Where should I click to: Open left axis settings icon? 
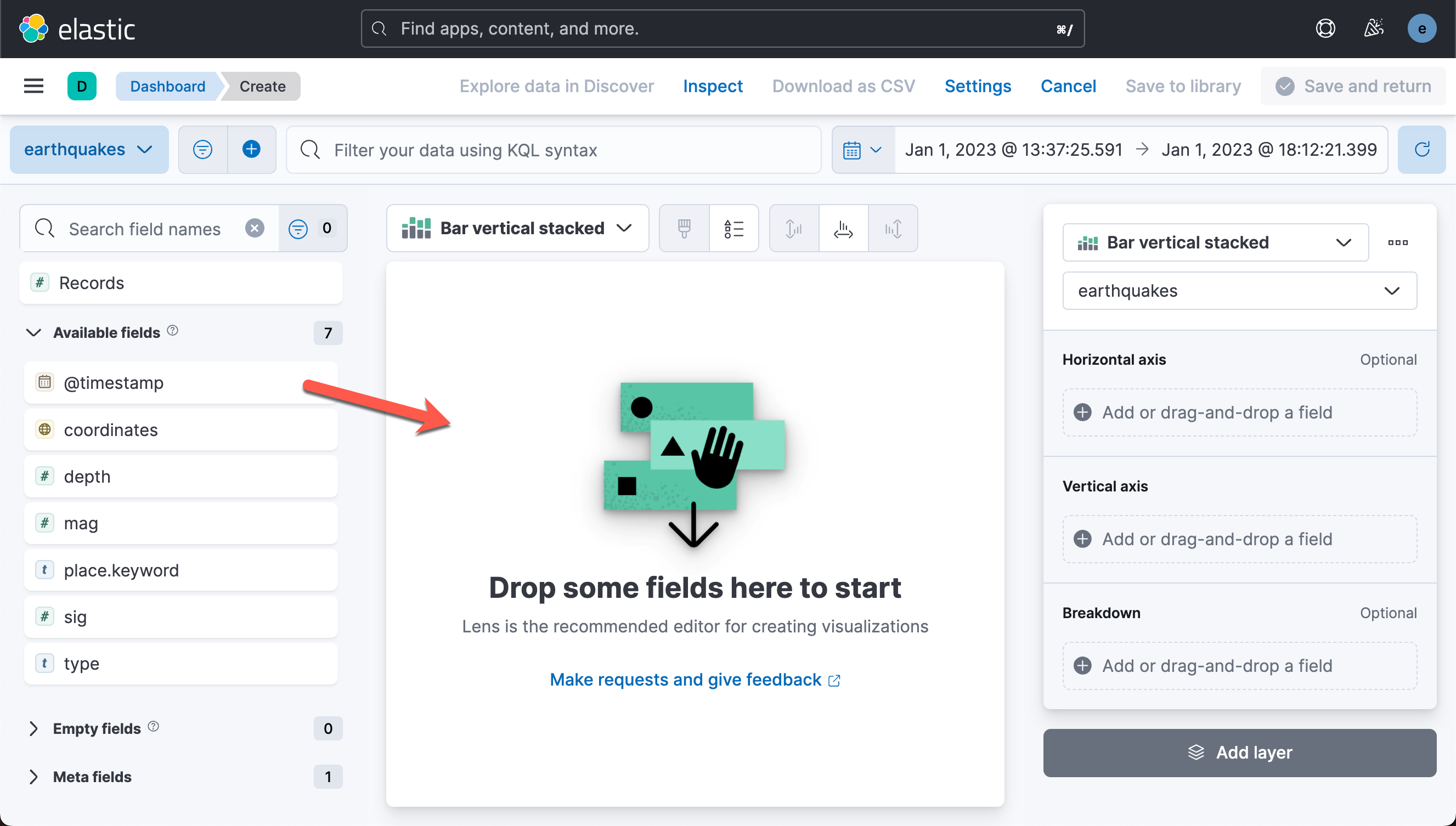[793, 229]
